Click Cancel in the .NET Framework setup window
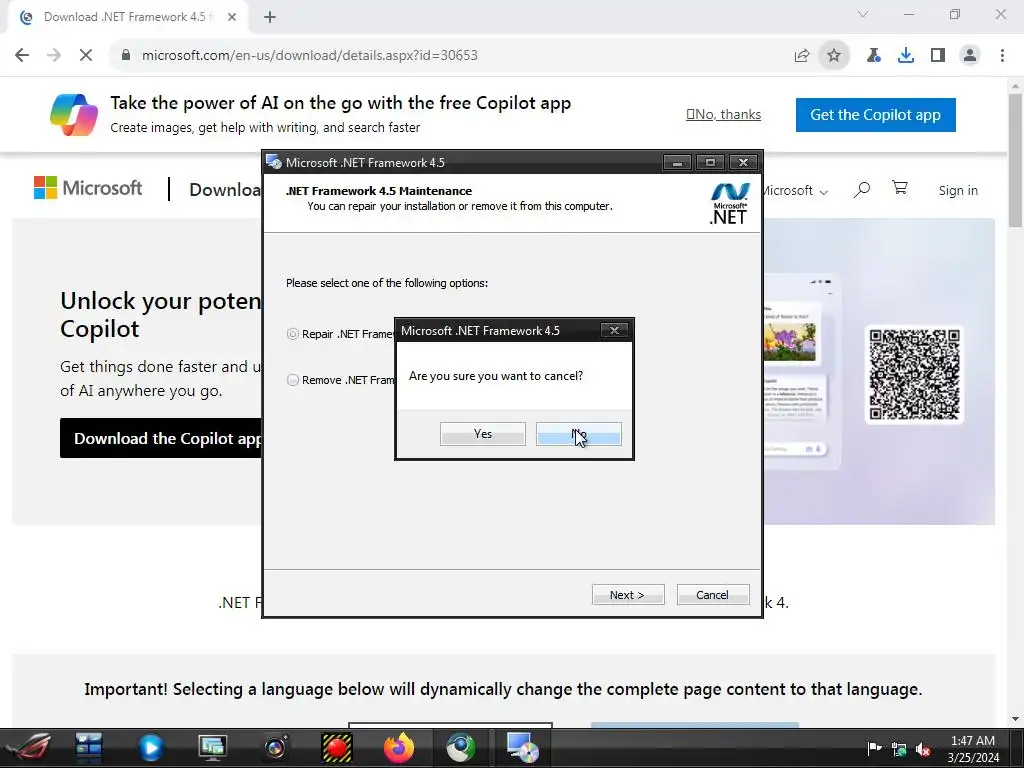 pos(712,595)
